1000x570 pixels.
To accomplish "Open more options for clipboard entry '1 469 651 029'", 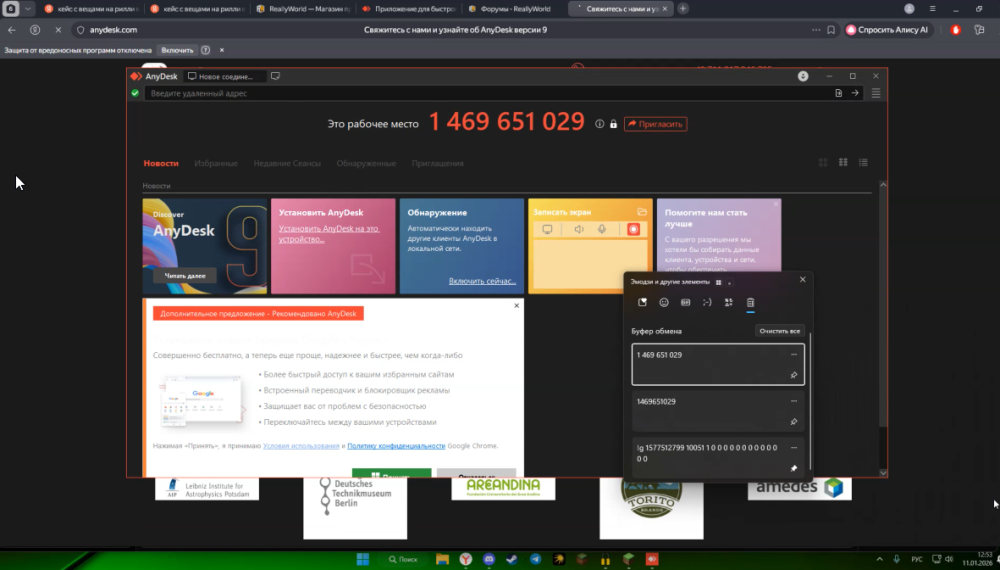I will [794, 354].
